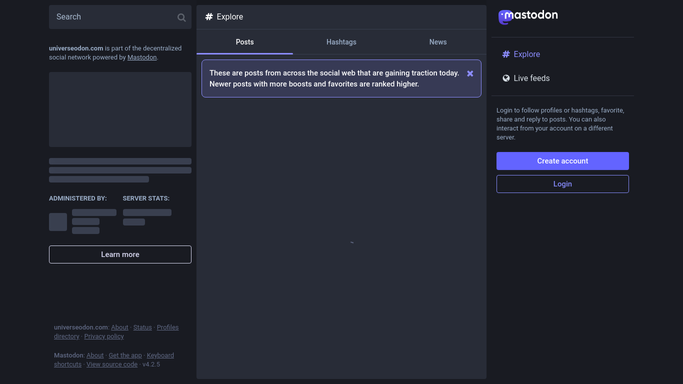Click the Mastodon logo

coord(528,17)
